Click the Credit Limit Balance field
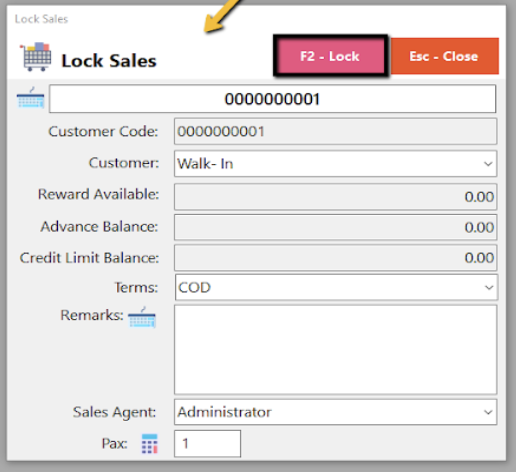This screenshot has height=472, width=516. pyautogui.click(x=335, y=258)
